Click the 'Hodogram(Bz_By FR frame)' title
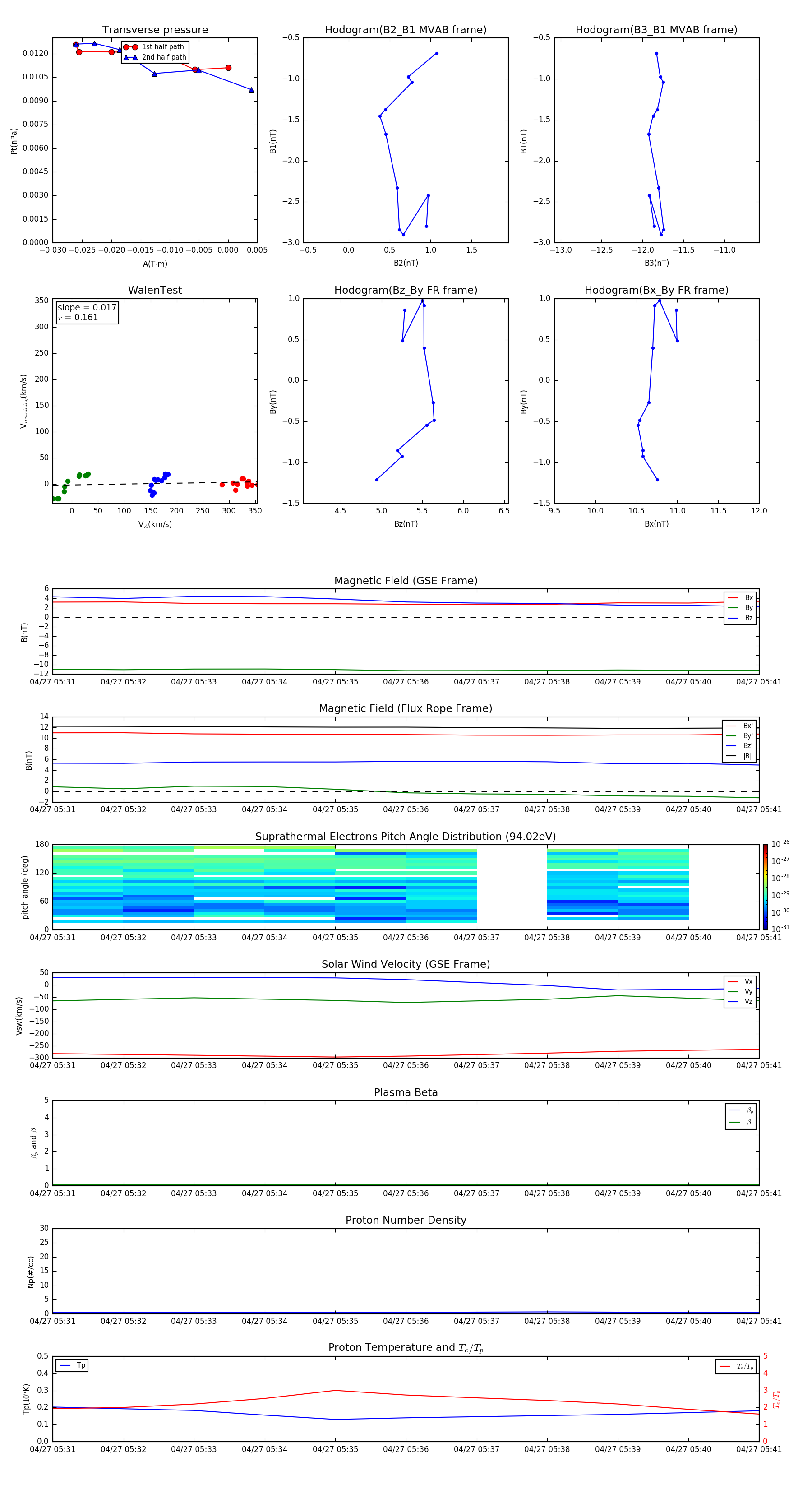 click(406, 290)
